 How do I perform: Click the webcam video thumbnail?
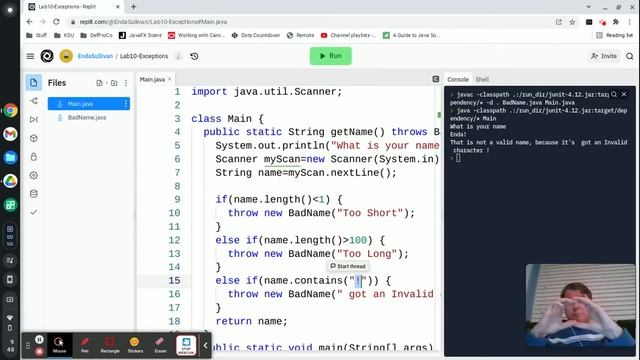point(580,306)
